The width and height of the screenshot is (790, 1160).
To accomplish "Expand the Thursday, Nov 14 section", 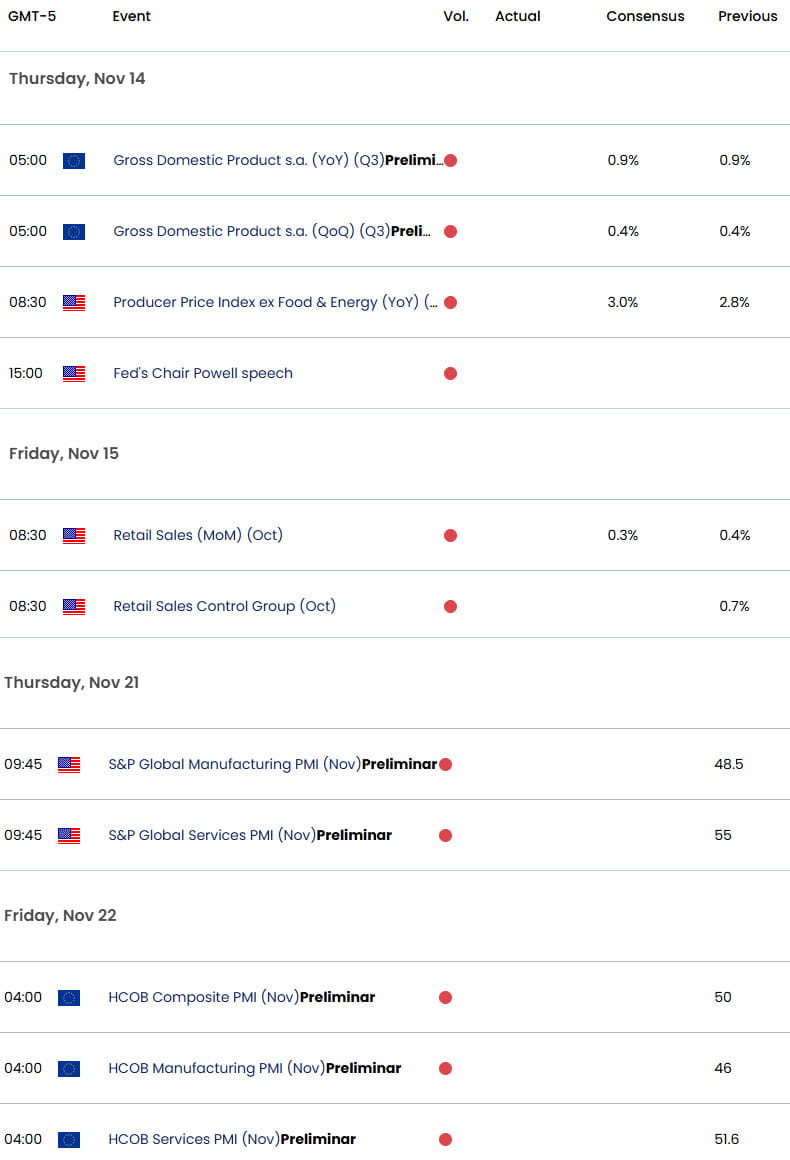I will point(77,78).
